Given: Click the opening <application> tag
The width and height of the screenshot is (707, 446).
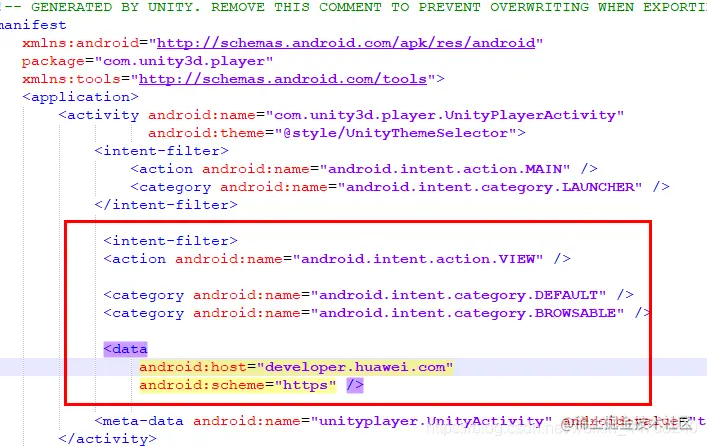Looking at the screenshot, I should pyautogui.click(x=80, y=97).
